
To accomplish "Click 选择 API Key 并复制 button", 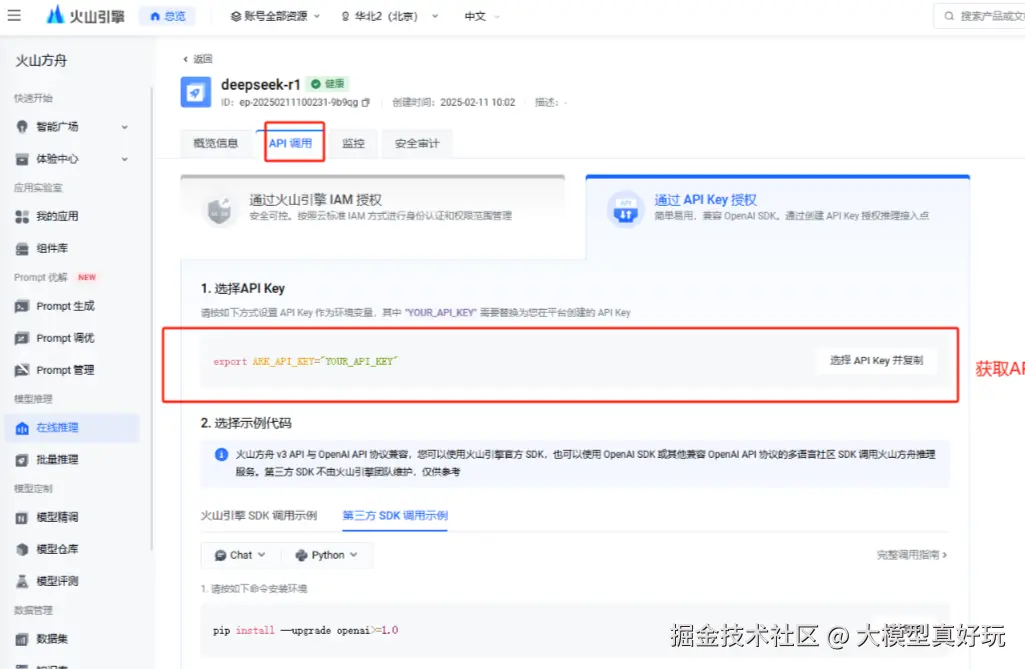I will coord(876,360).
